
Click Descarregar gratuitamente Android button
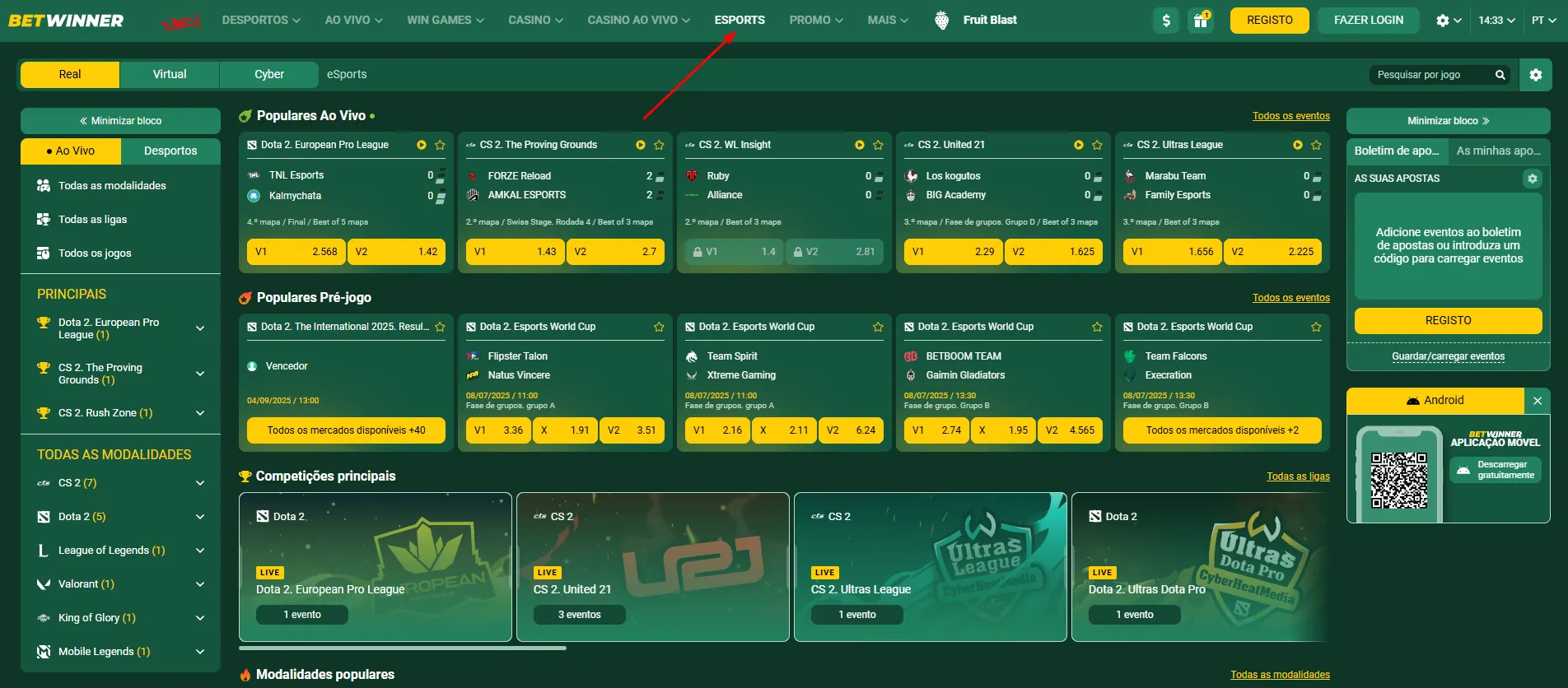(1496, 470)
